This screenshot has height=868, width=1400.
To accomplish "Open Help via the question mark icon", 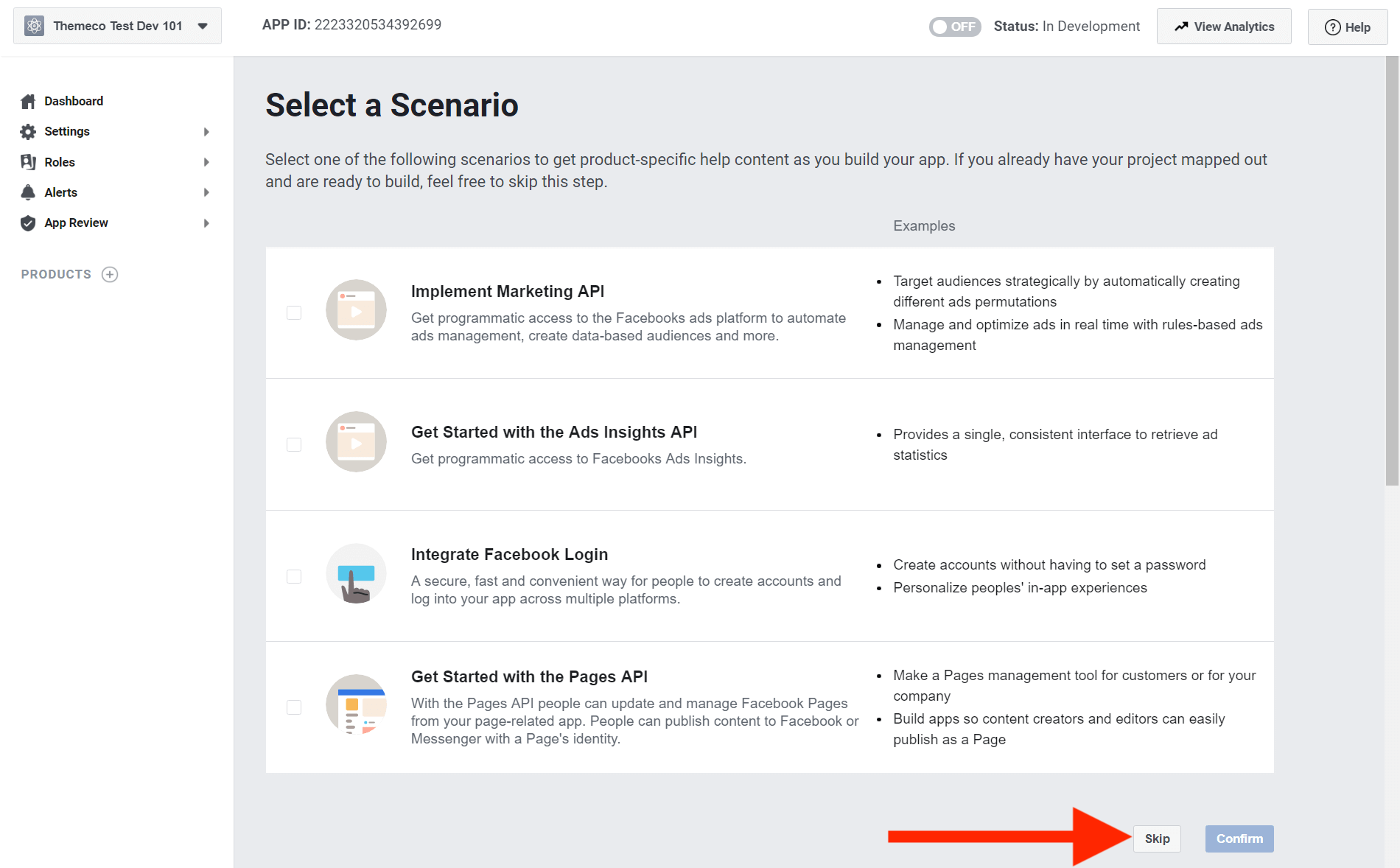I will coord(1332,27).
